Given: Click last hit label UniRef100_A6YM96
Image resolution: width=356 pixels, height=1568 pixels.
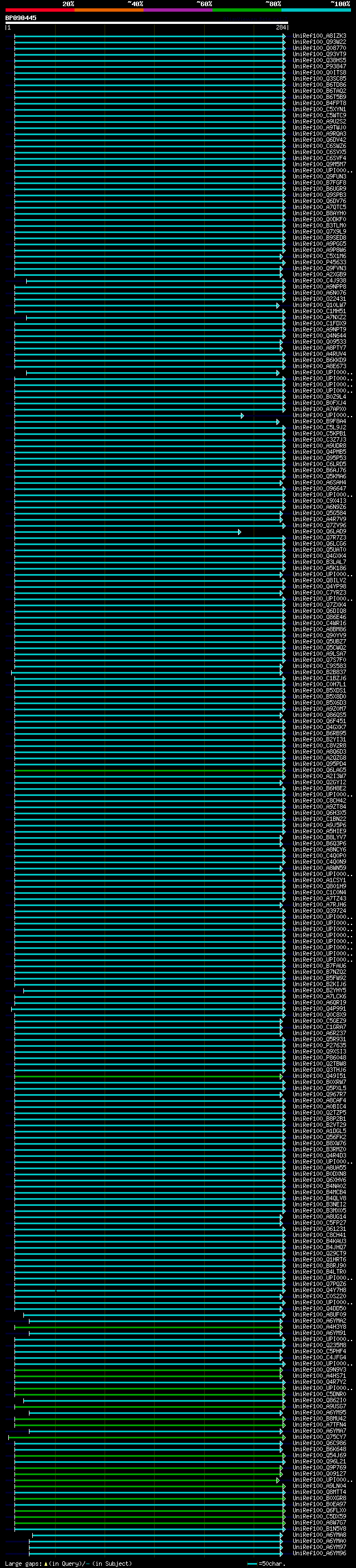Looking at the screenshot, I should tap(319, 1554).
